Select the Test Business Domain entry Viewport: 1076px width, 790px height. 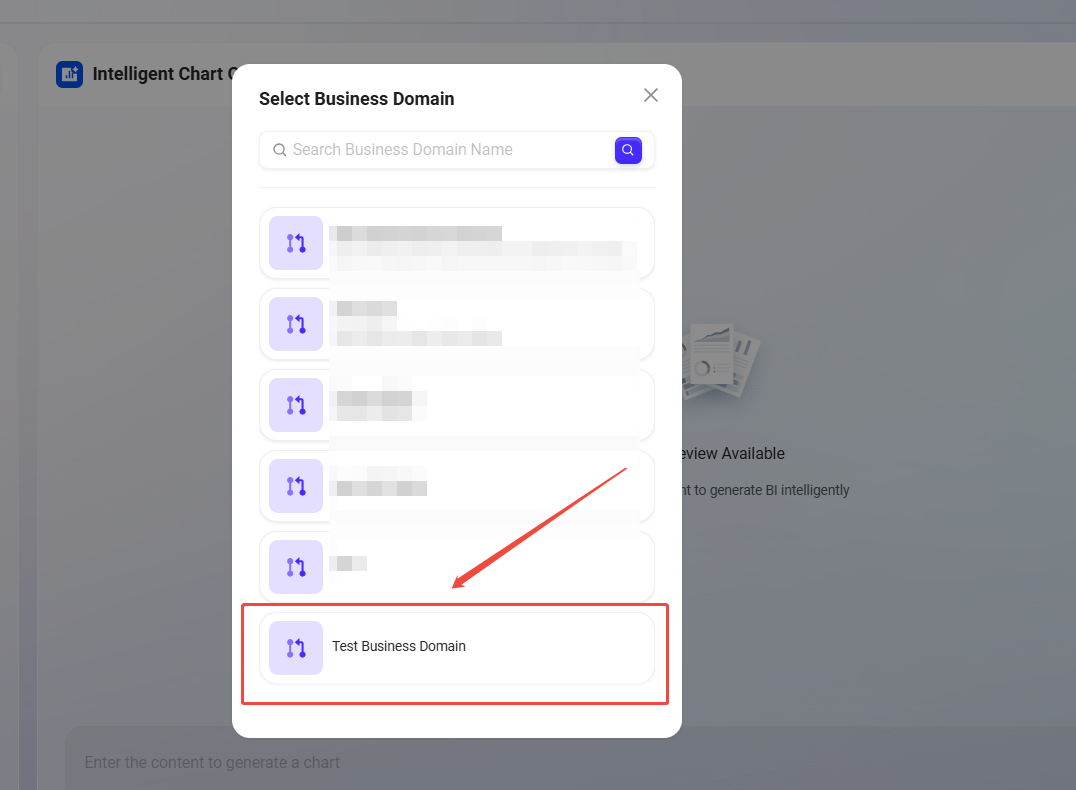(456, 647)
